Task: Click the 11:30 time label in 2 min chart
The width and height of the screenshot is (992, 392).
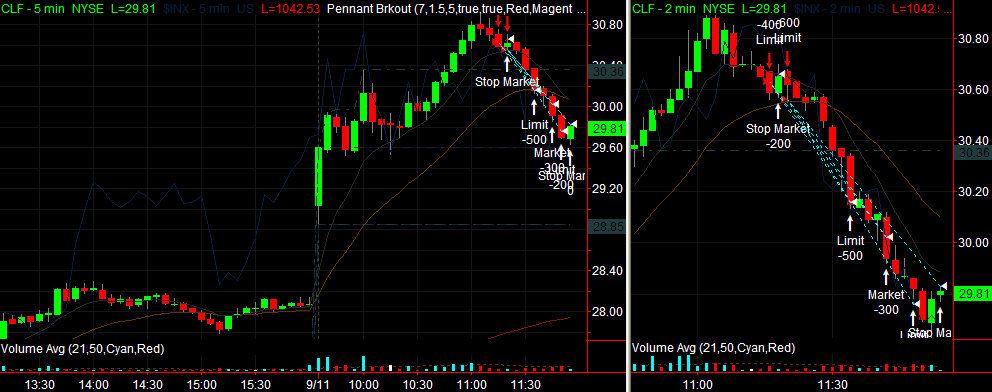Action: pos(833,384)
